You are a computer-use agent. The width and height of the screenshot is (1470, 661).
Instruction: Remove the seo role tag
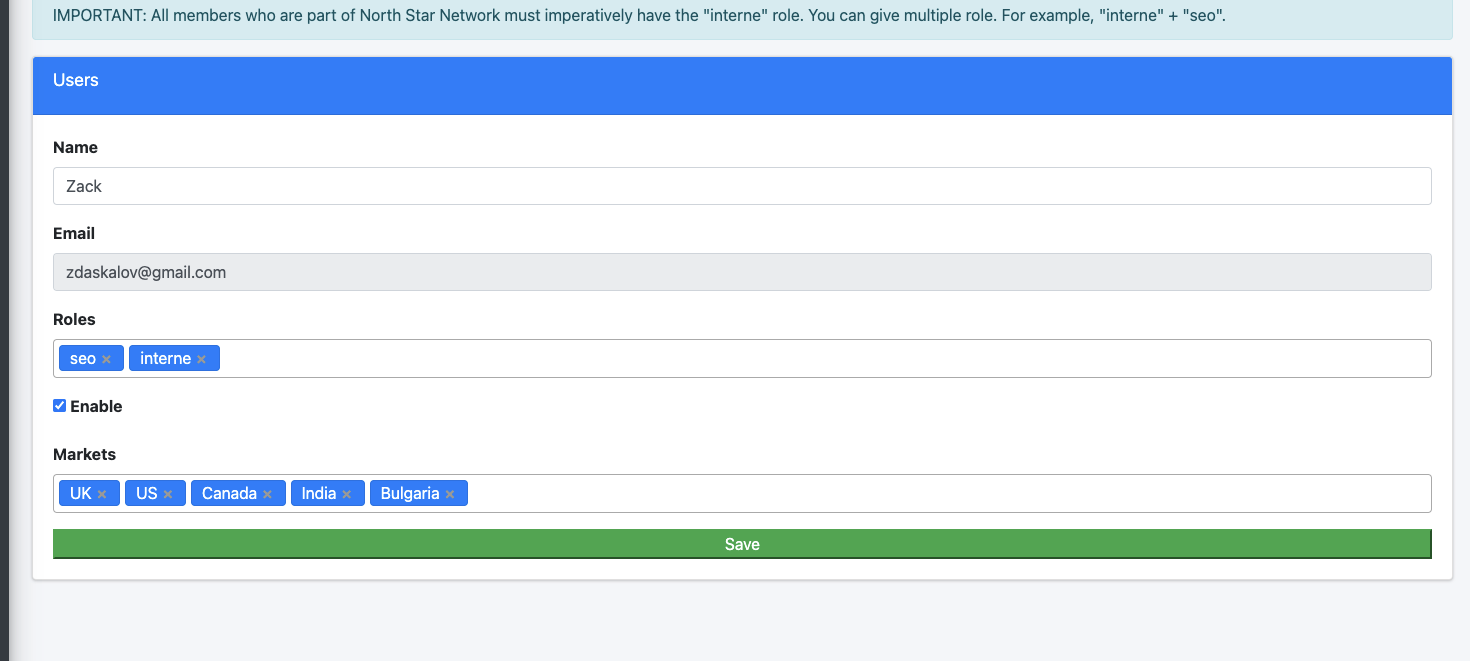click(106, 359)
